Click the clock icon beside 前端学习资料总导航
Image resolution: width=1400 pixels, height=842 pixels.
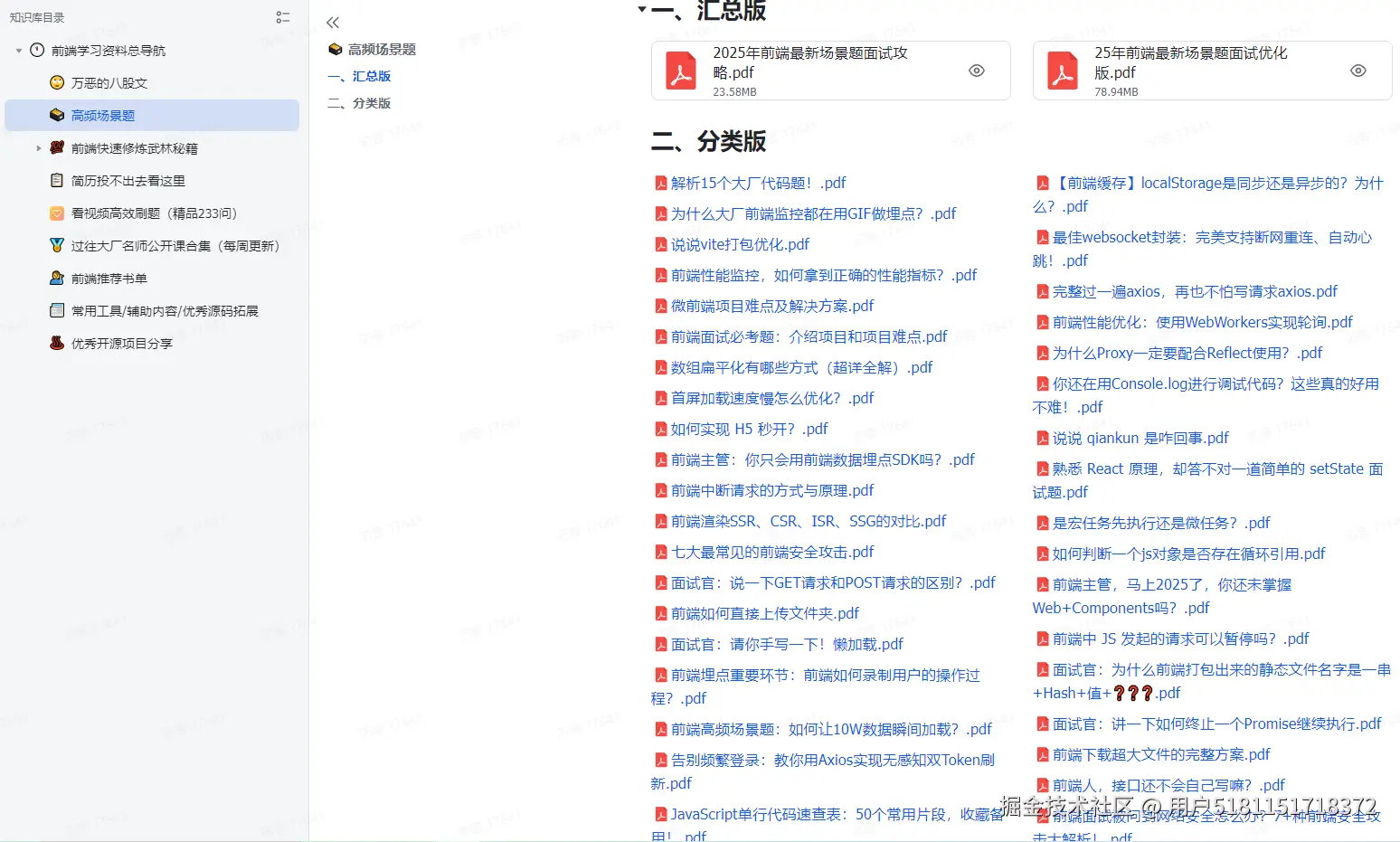click(x=35, y=51)
